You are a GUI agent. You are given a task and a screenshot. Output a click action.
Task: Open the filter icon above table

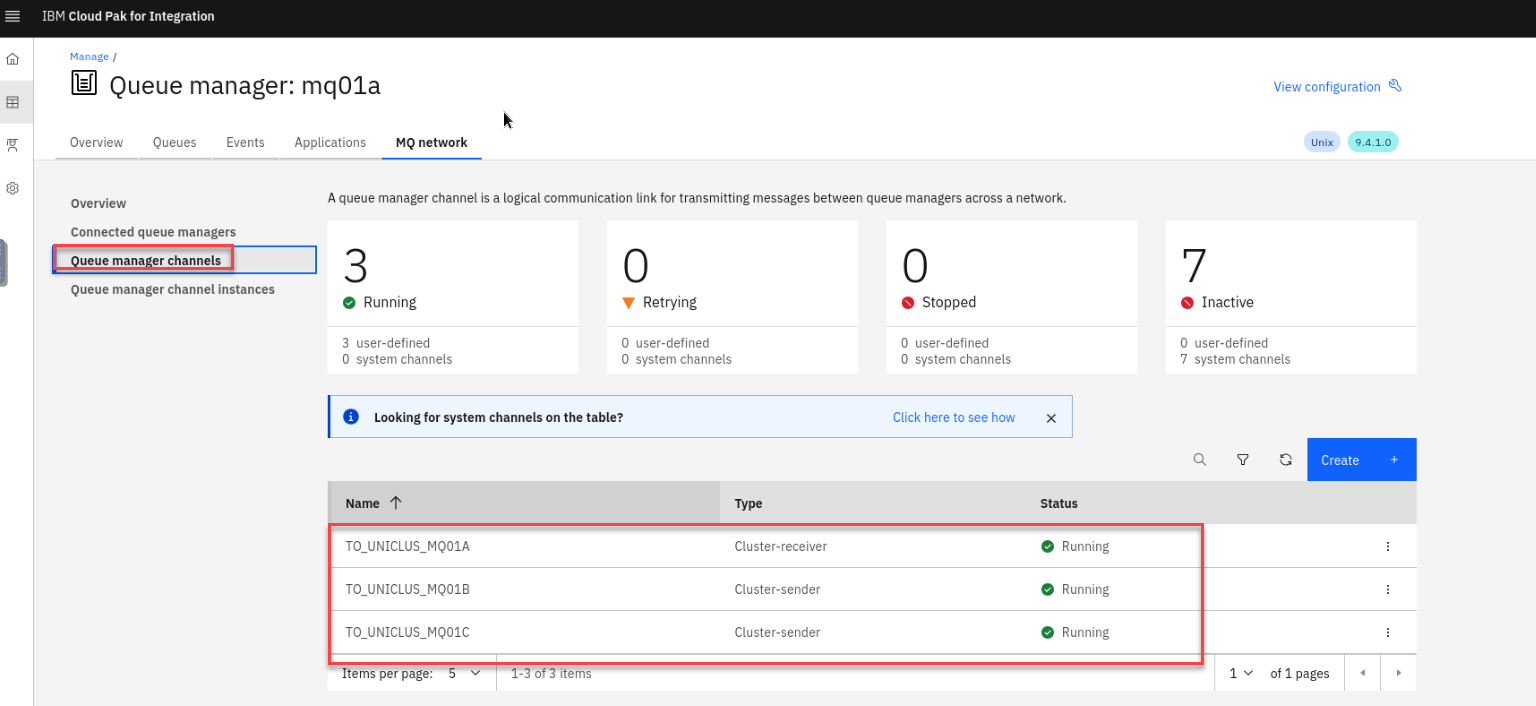tap(1243, 460)
